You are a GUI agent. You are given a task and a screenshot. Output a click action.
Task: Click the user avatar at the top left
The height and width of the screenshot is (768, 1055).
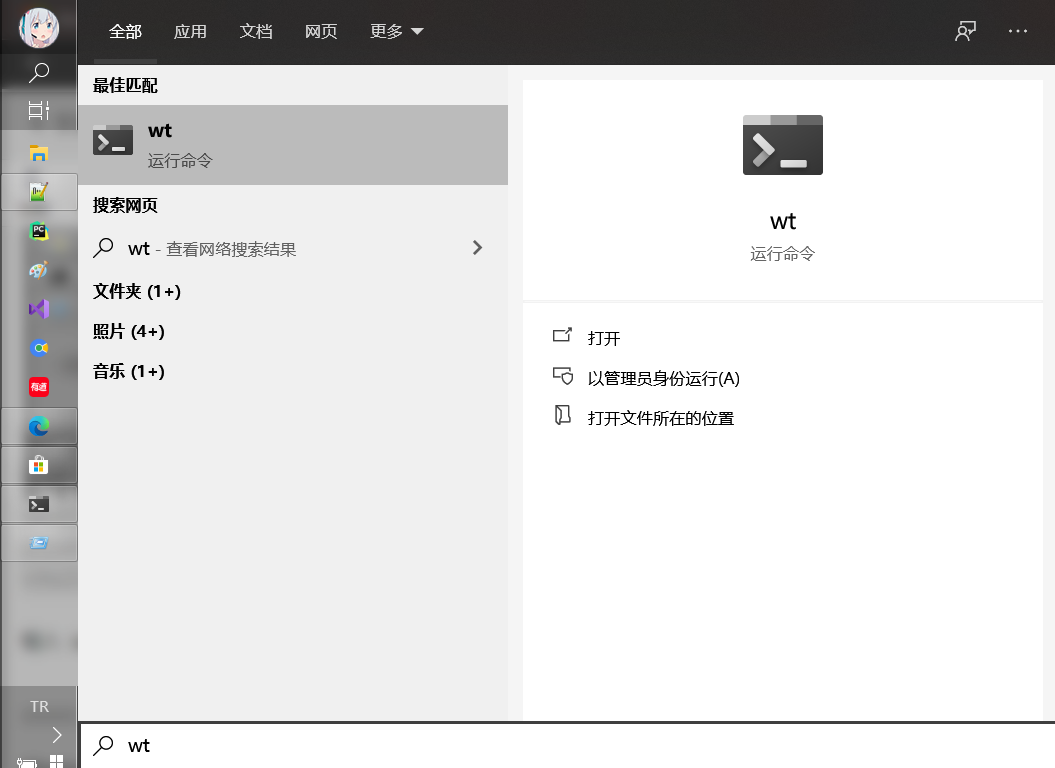[39, 27]
